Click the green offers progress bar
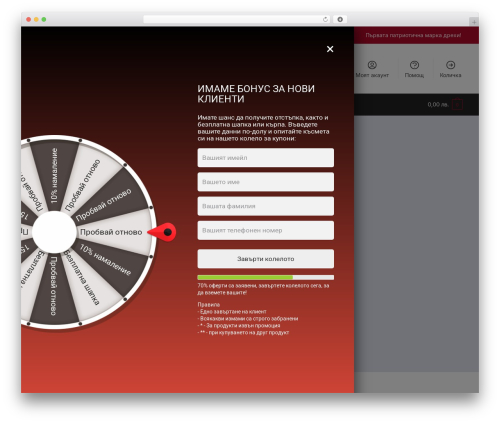The height and width of the screenshot is (423, 500). [265, 277]
